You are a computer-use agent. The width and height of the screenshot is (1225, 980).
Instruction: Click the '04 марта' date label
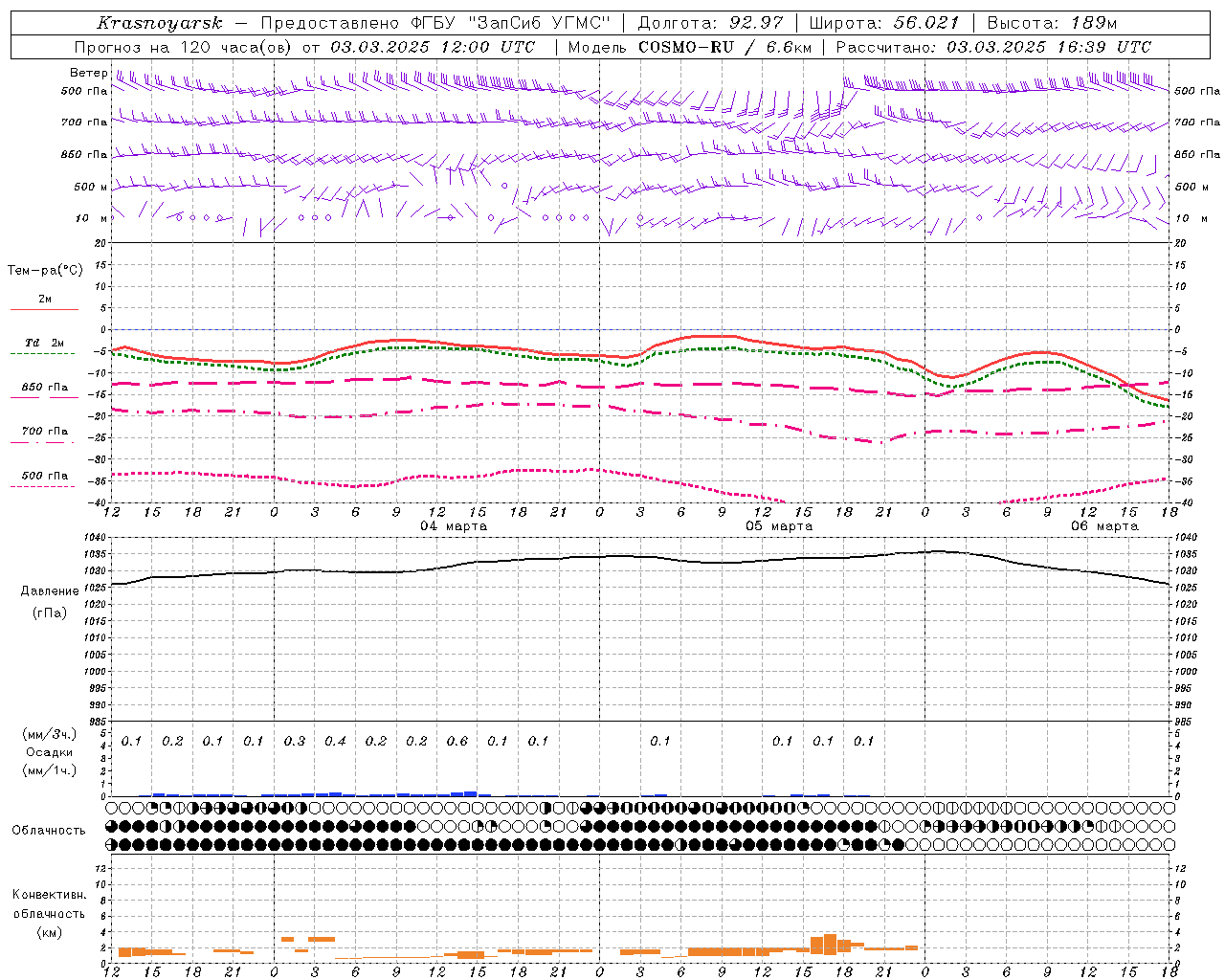point(454,526)
